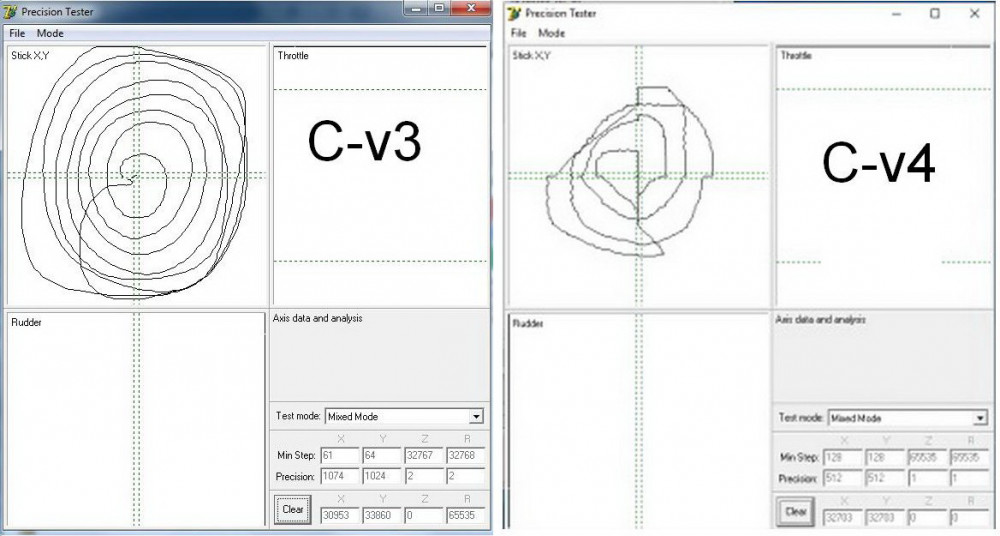1000x536 pixels.
Task: Select the current X value field showing 30953
Action: coord(340,515)
